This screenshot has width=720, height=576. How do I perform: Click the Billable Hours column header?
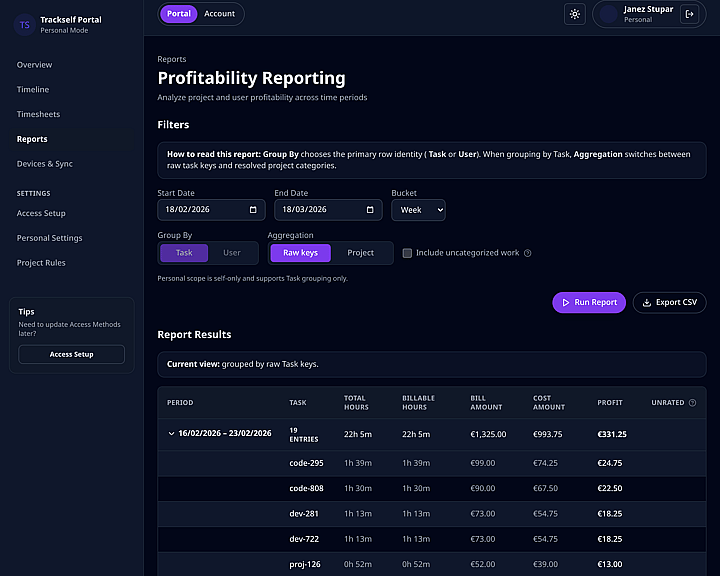[418, 403]
